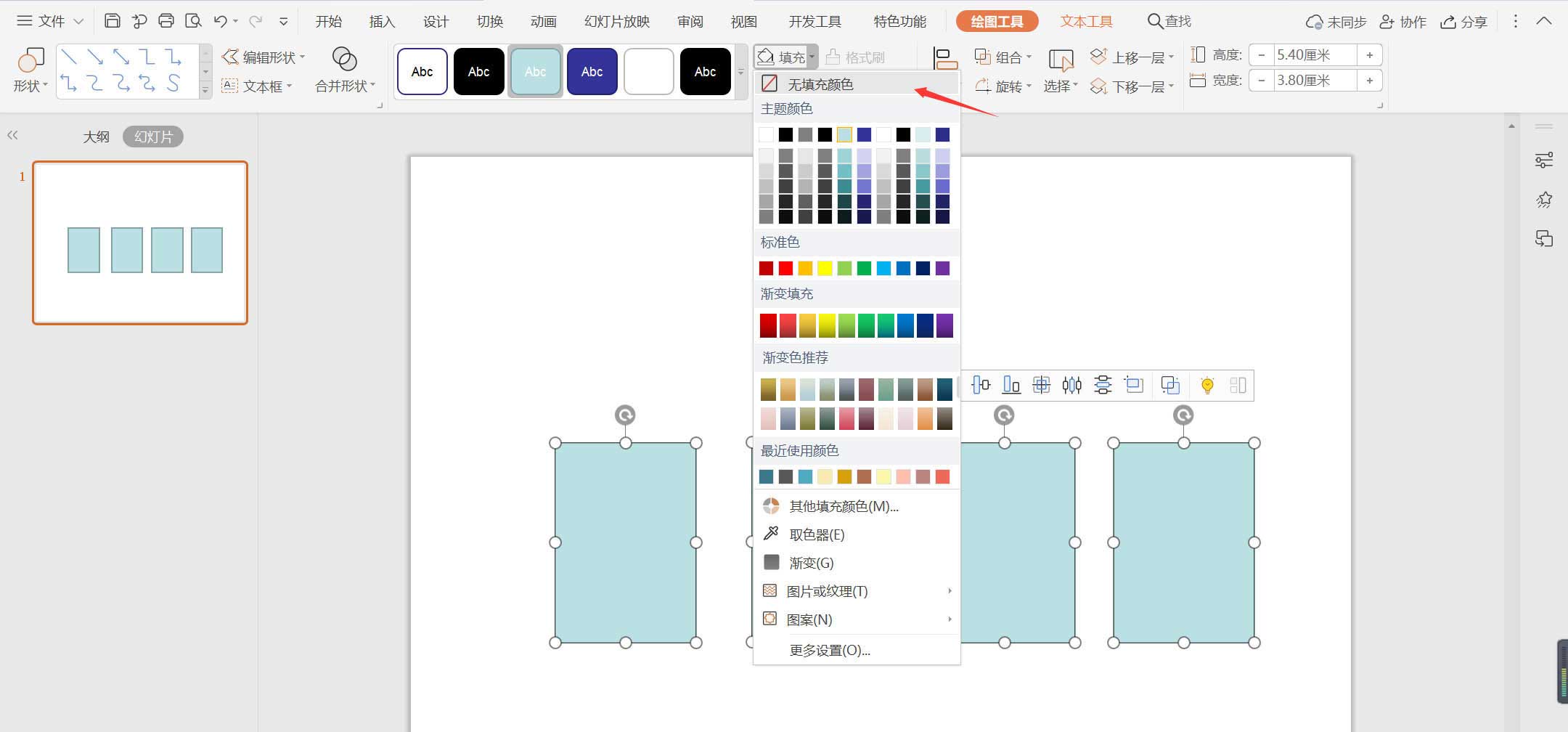This screenshot has width=1568, height=732.
Task: Switch the panel to 幻灯片 view
Action: point(153,137)
